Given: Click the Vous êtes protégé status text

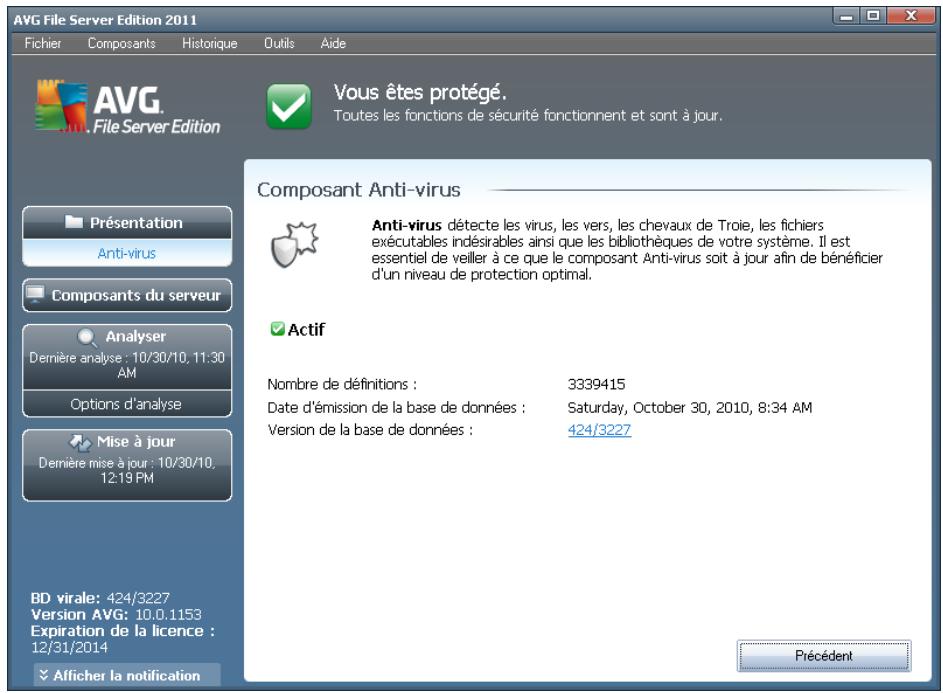Looking at the screenshot, I should [x=420, y=93].
